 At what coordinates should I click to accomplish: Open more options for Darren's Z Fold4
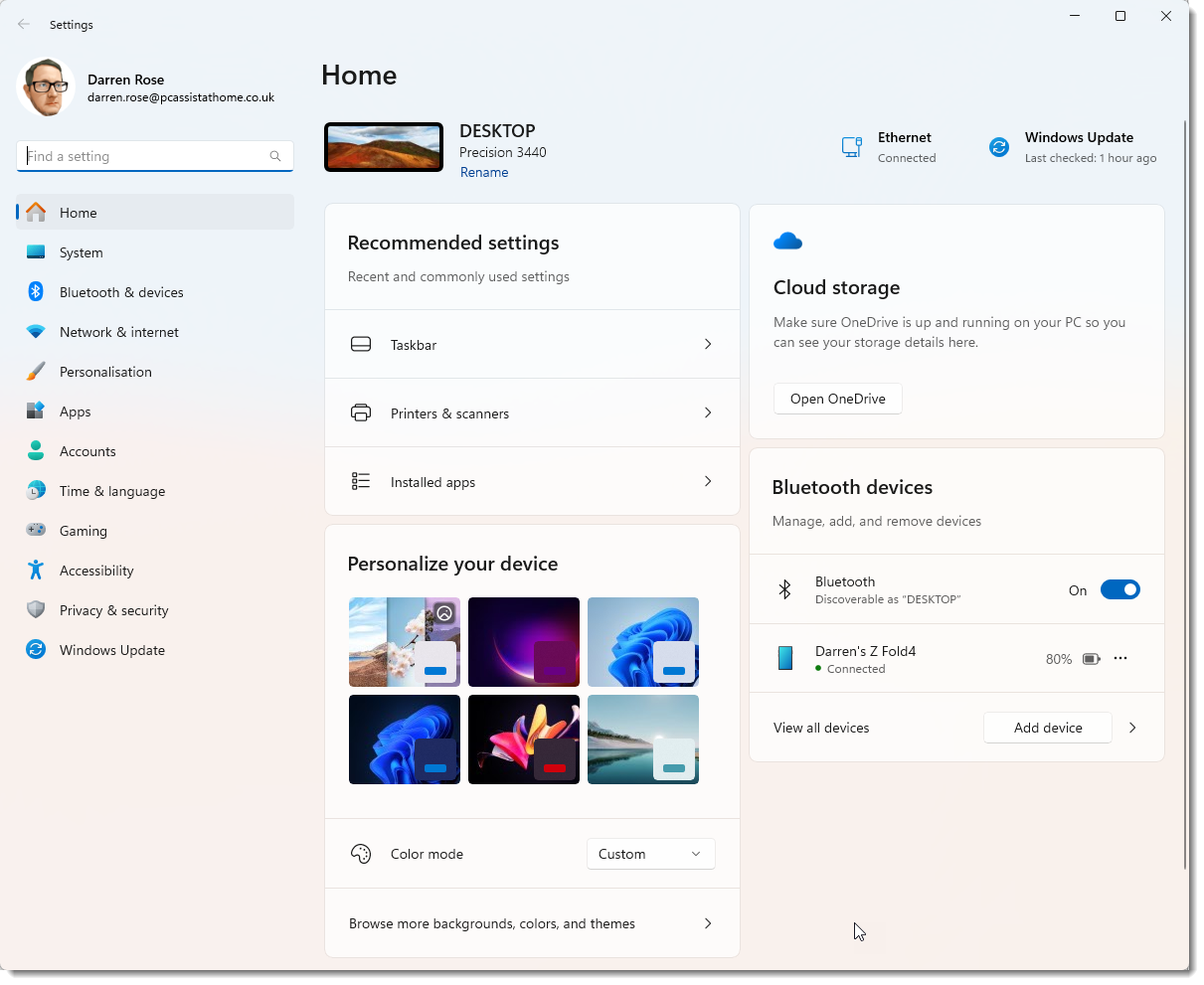click(1120, 658)
